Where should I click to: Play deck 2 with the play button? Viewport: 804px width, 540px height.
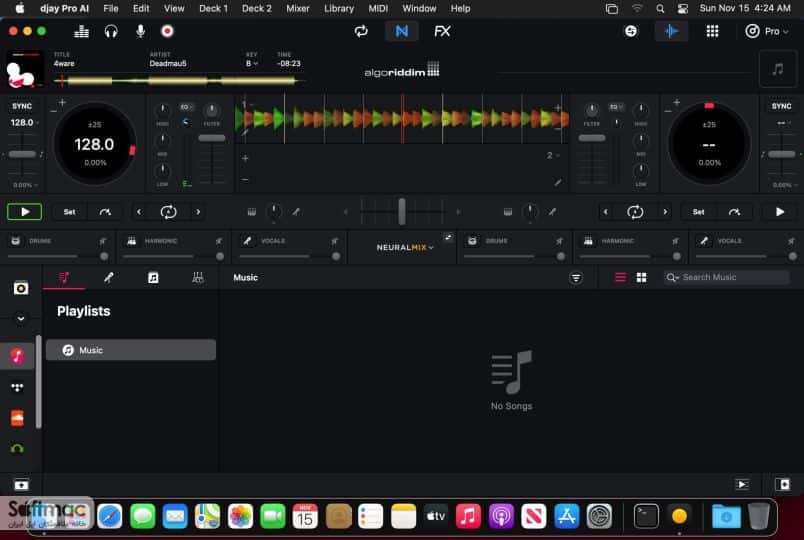pos(779,212)
